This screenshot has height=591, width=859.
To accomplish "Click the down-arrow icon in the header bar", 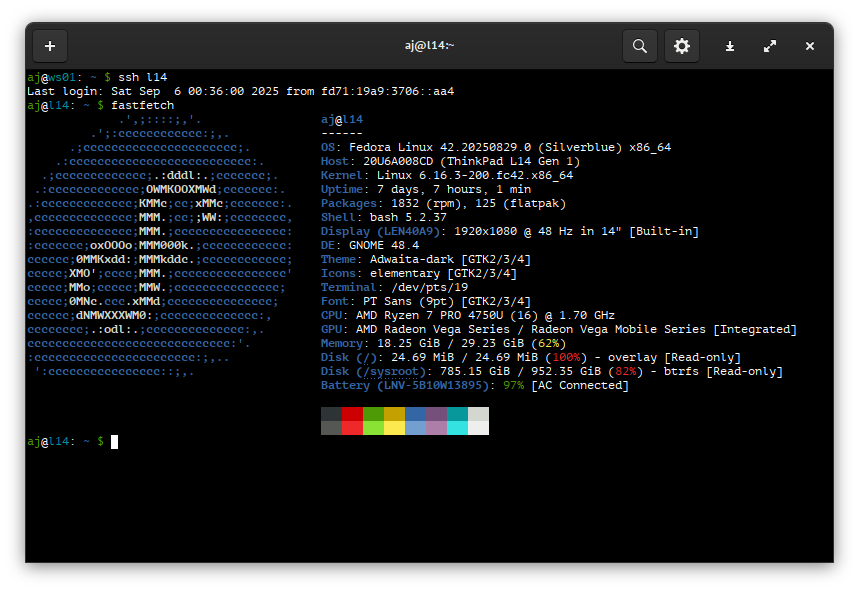I will pos(730,46).
